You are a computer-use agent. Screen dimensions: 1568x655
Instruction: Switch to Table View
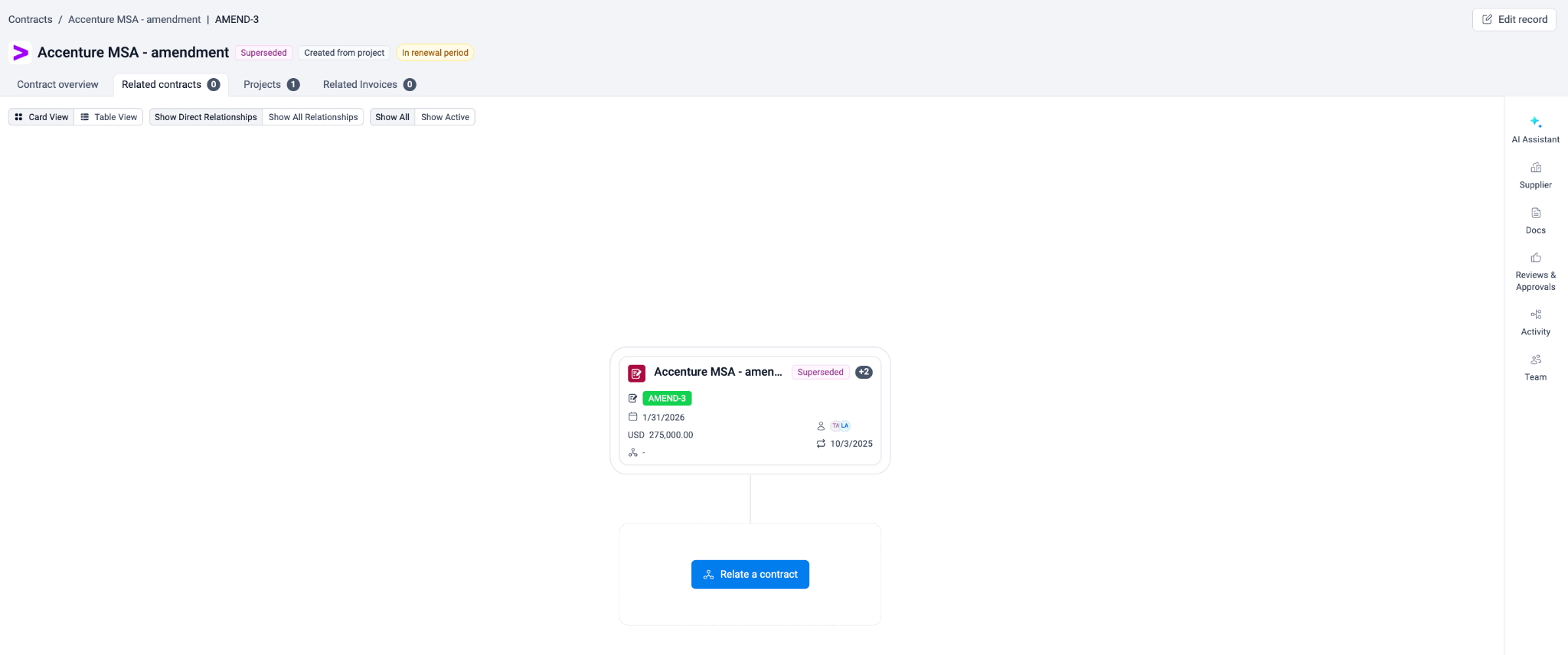(x=109, y=117)
